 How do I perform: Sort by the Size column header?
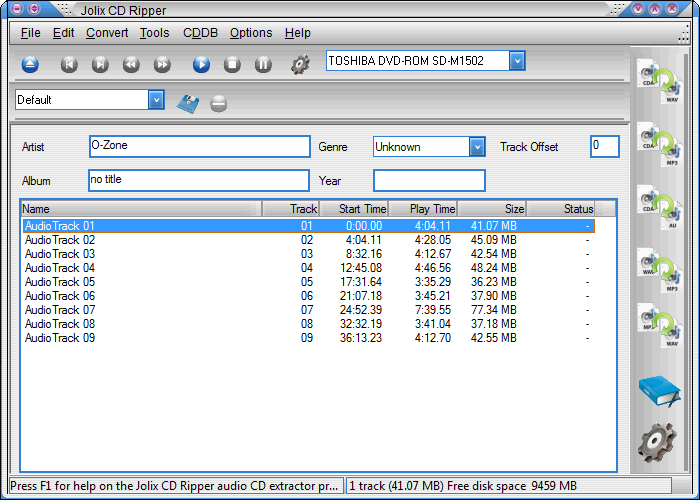pos(492,209)
